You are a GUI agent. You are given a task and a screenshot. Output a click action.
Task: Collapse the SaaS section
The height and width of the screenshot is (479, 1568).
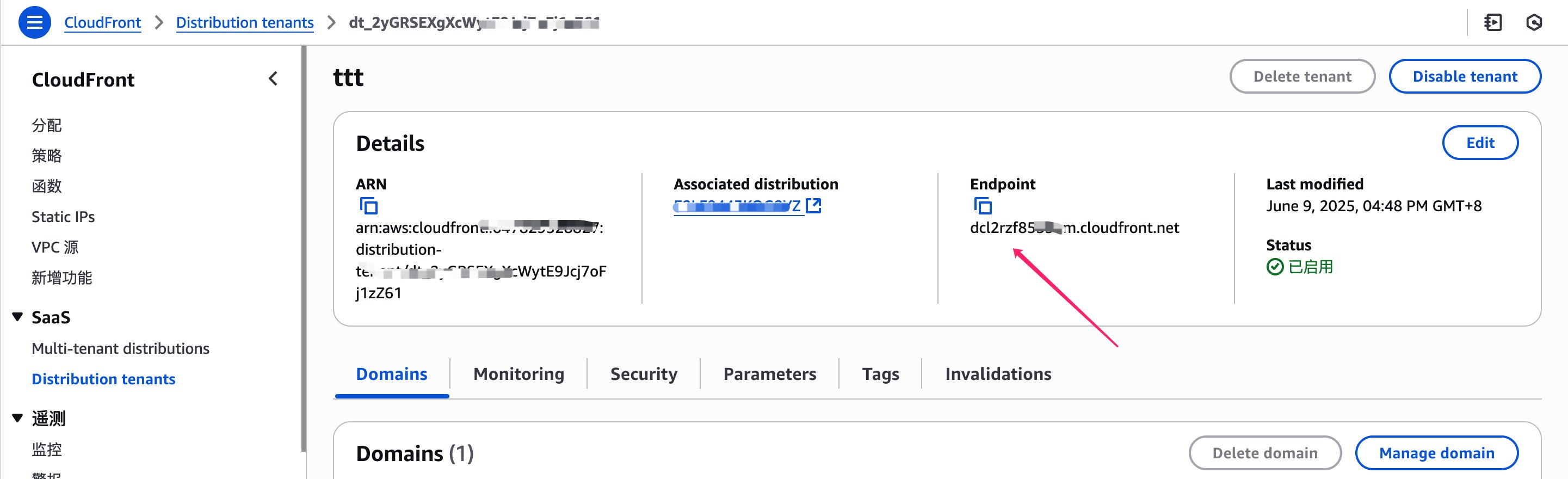click(17, 316)
